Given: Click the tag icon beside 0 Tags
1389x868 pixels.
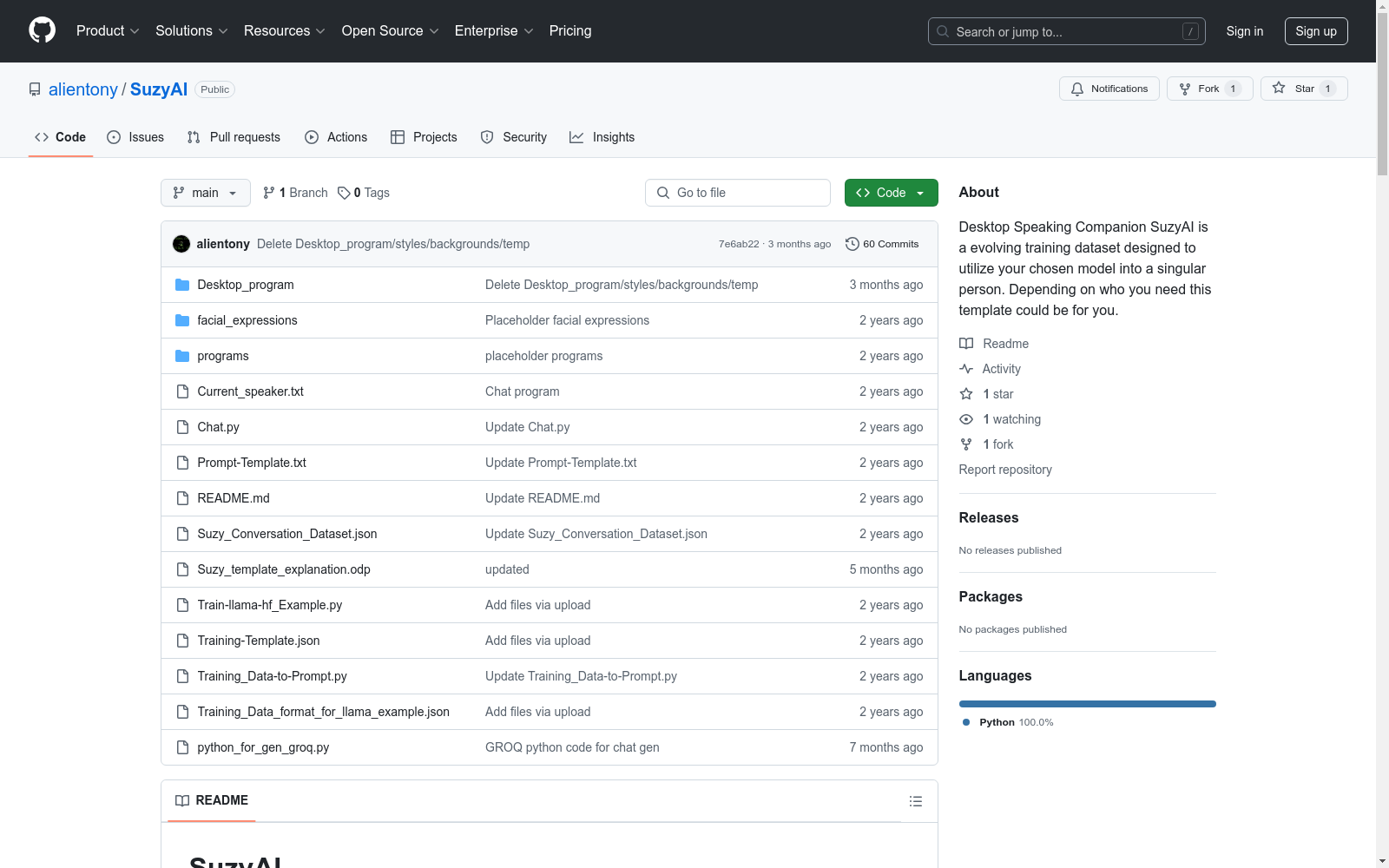Looking at the screenshot, I should point(344,193).
